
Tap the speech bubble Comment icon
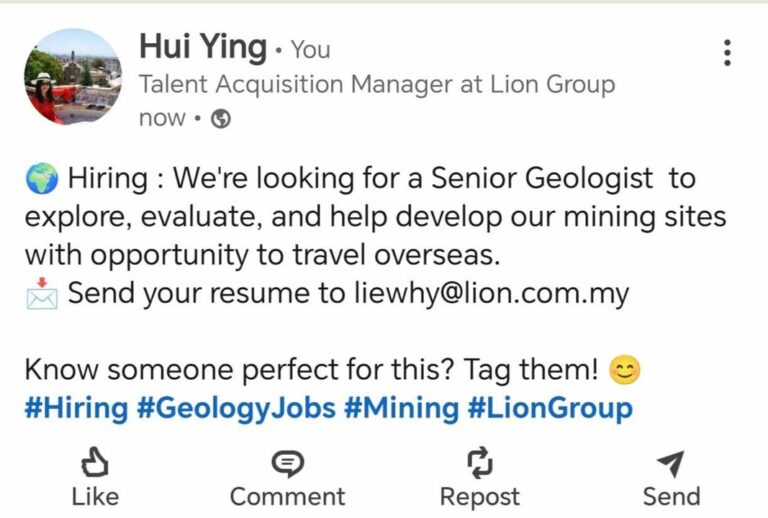pos(288,464)
